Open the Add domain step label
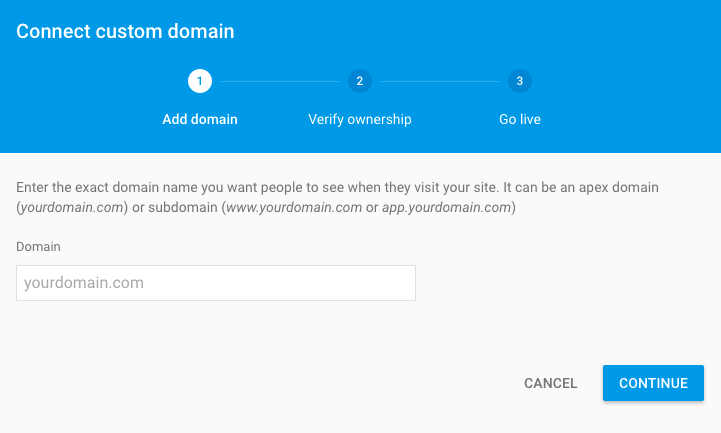The height and width of the screenshot is (433, 721). pyautogui.click(x=200, y=120)
